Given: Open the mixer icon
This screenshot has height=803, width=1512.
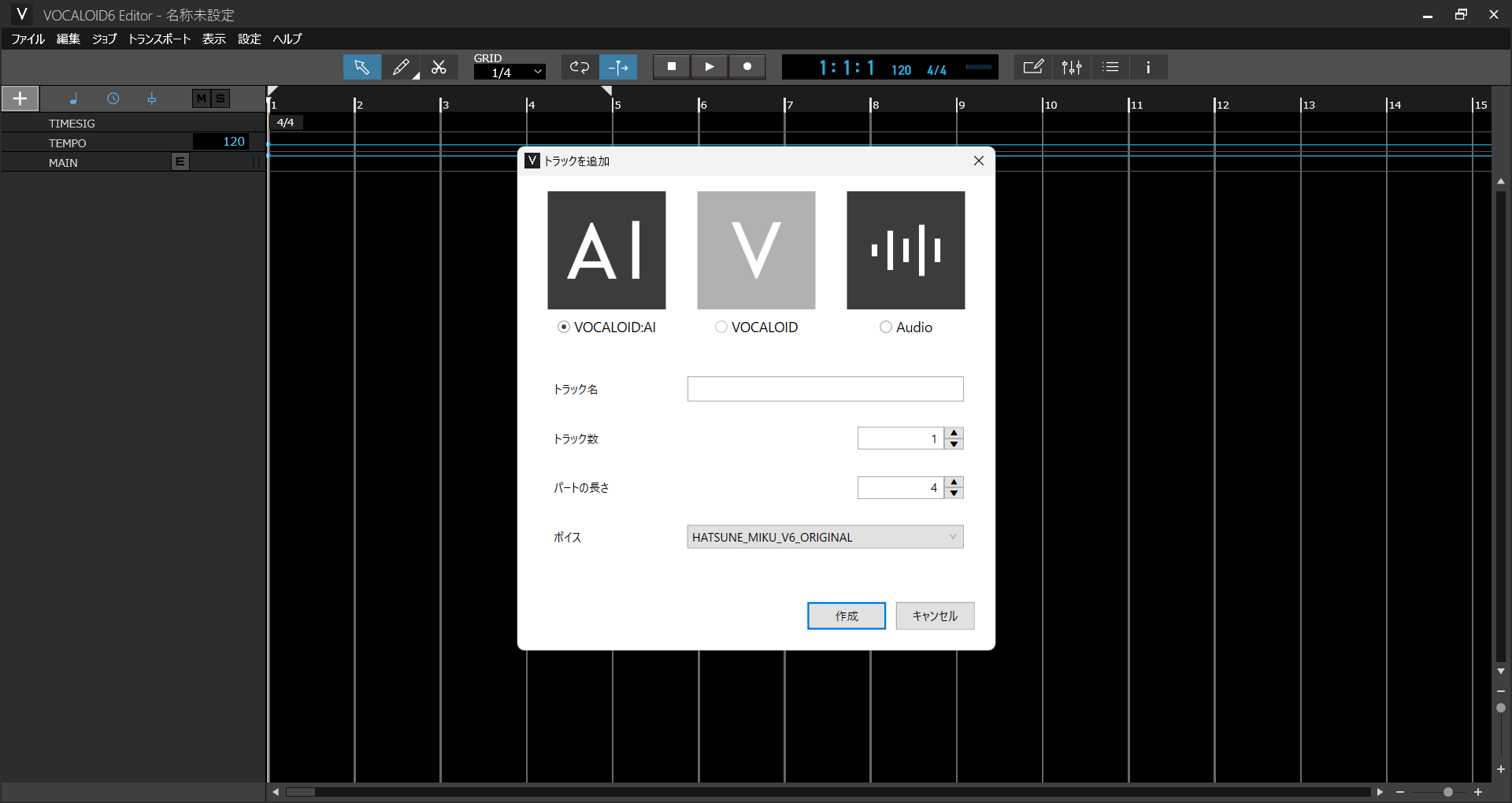Looking at the screenshot, I should click(x=1072, y=67).
